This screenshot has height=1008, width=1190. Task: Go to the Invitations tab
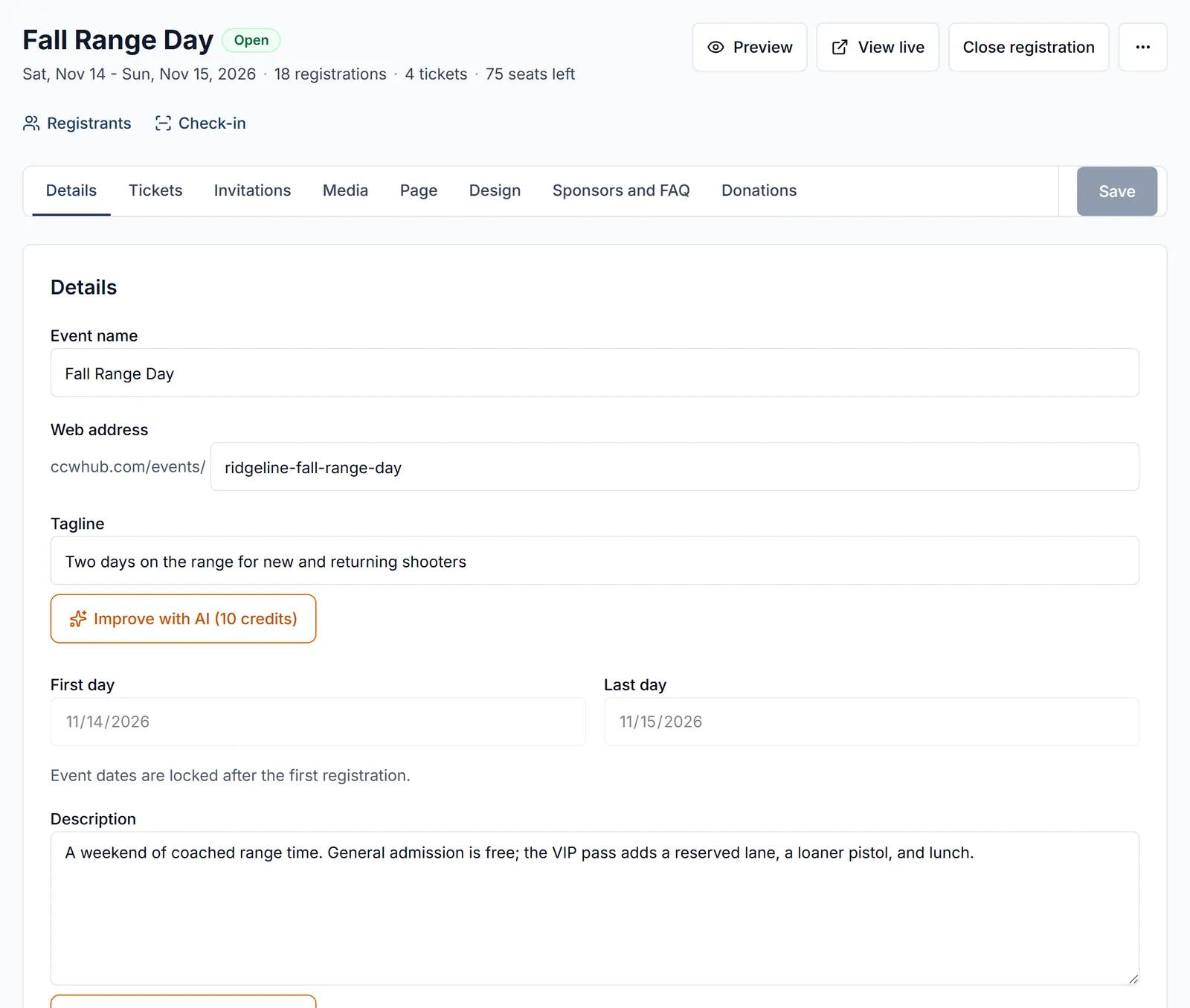252,190
